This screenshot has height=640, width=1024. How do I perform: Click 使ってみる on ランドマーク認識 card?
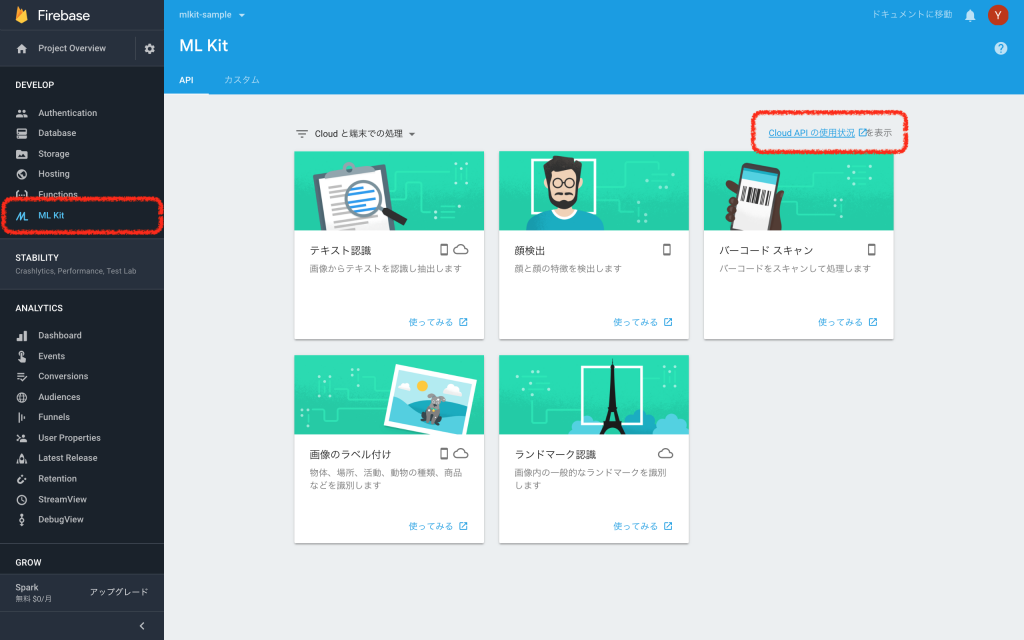(x=643, y=526)
